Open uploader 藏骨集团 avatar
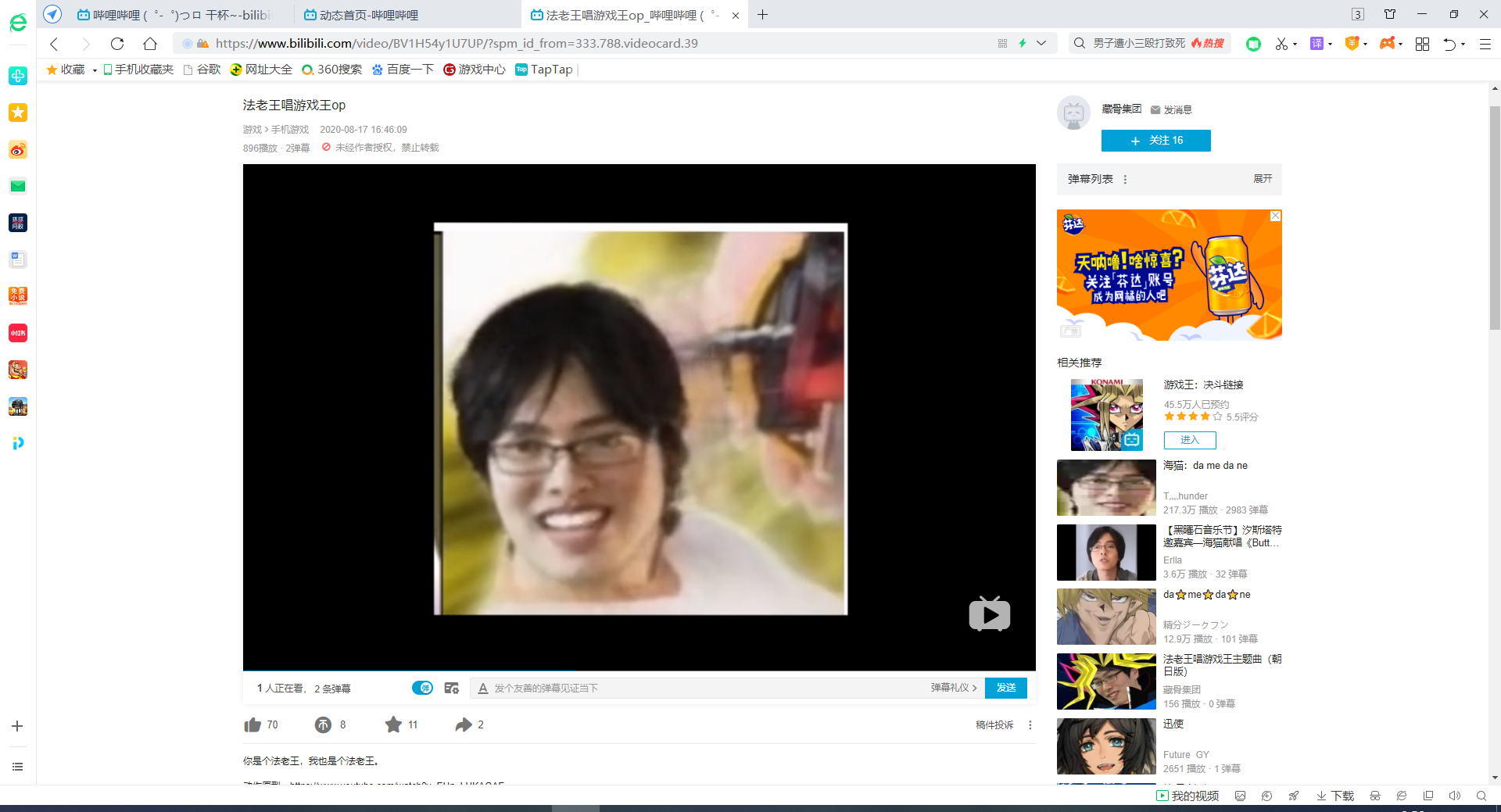Image resolution: width=1501 pixels, height=812 pixels. pyautogui.click(x=1073, y=113)
